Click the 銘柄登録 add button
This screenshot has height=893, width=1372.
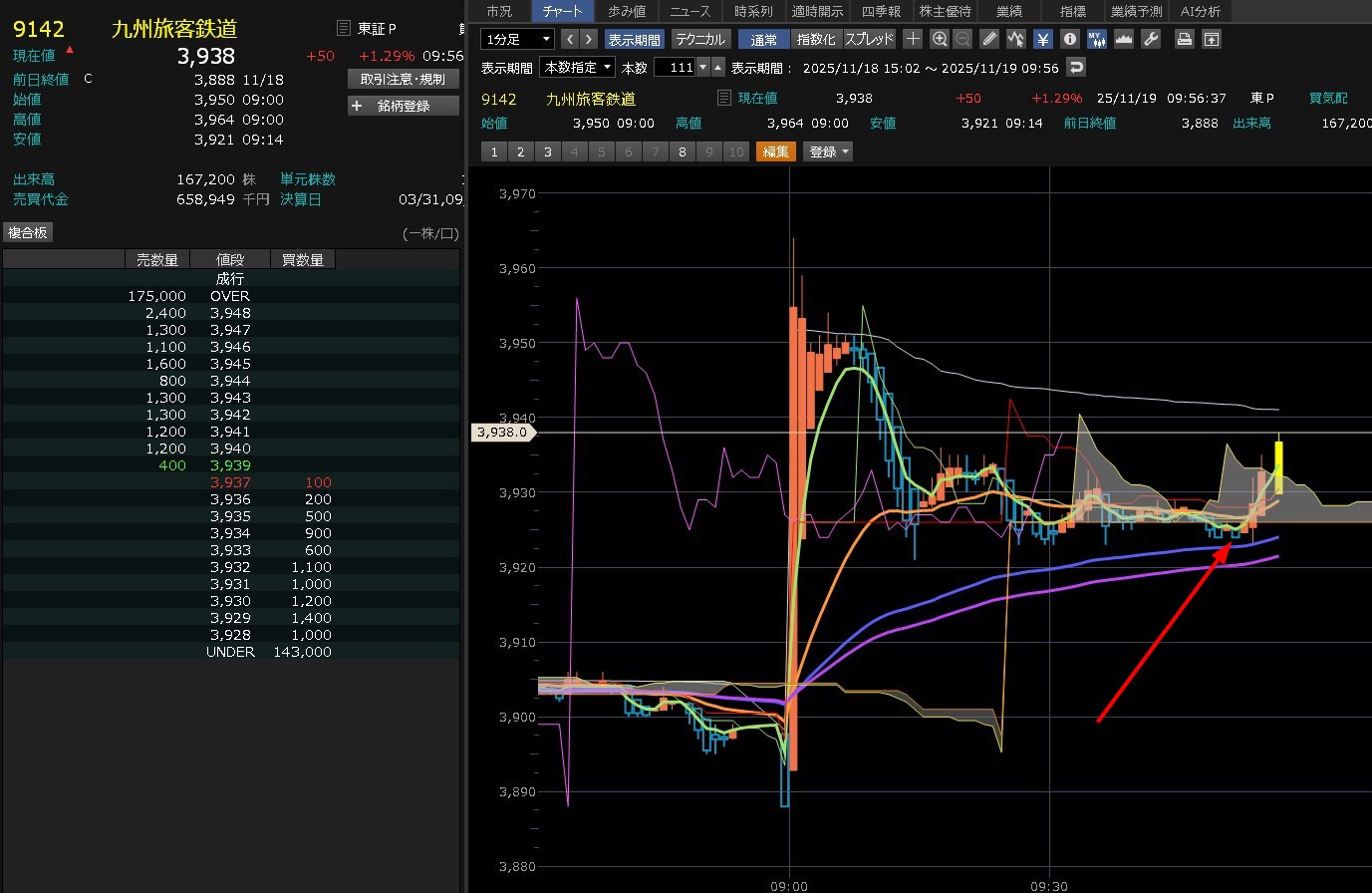click(x=403, y=106)
